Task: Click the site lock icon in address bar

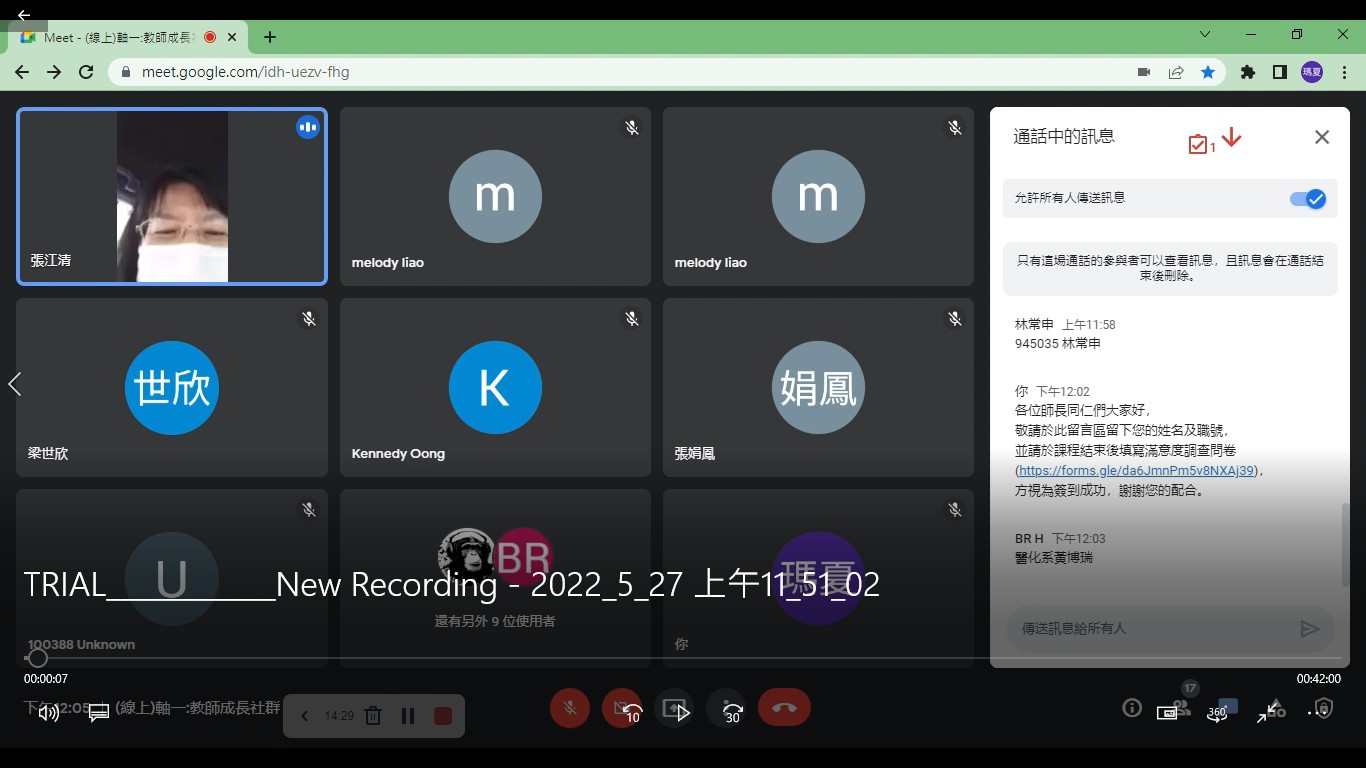Action: click(126, 72)
